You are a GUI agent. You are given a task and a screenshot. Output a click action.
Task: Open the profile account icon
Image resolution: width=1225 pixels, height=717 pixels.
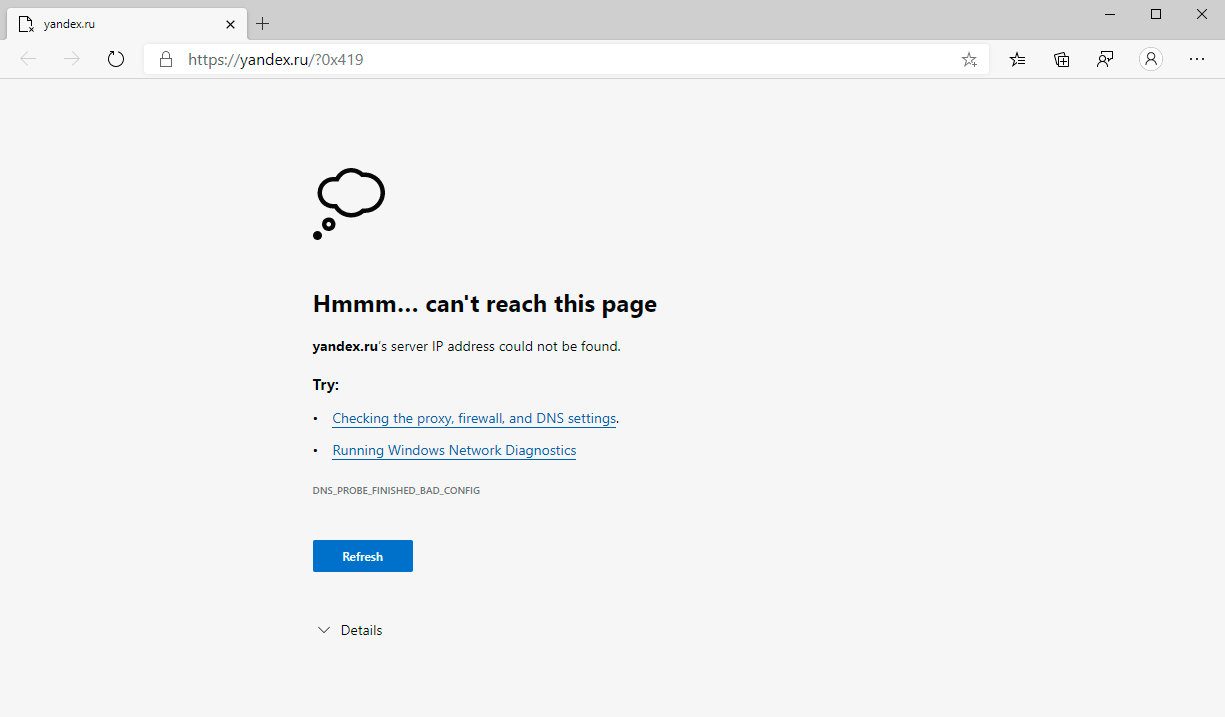tap(1151, 59)
